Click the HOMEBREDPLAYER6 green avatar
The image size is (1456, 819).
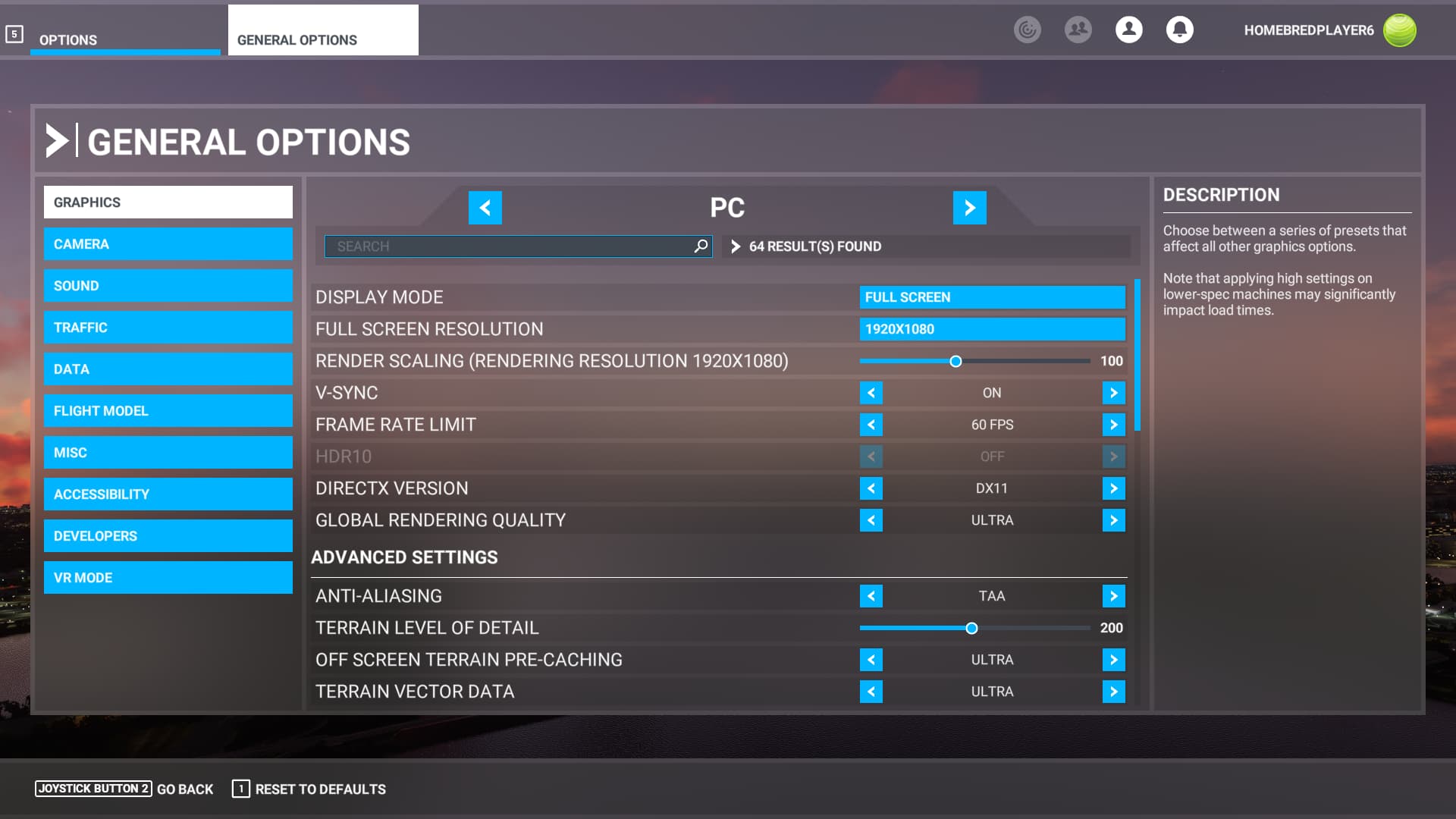coord(1399,30)
